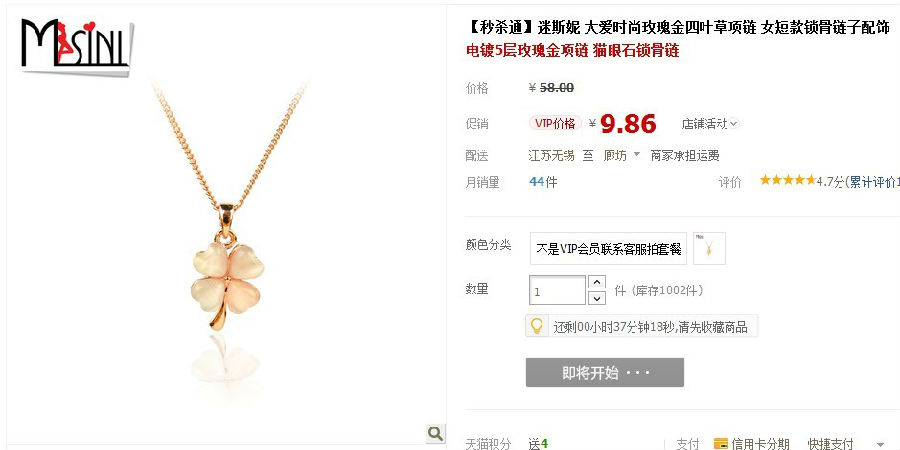Click the credit card installment icon

pyautogui.click(x=720, y=444)
